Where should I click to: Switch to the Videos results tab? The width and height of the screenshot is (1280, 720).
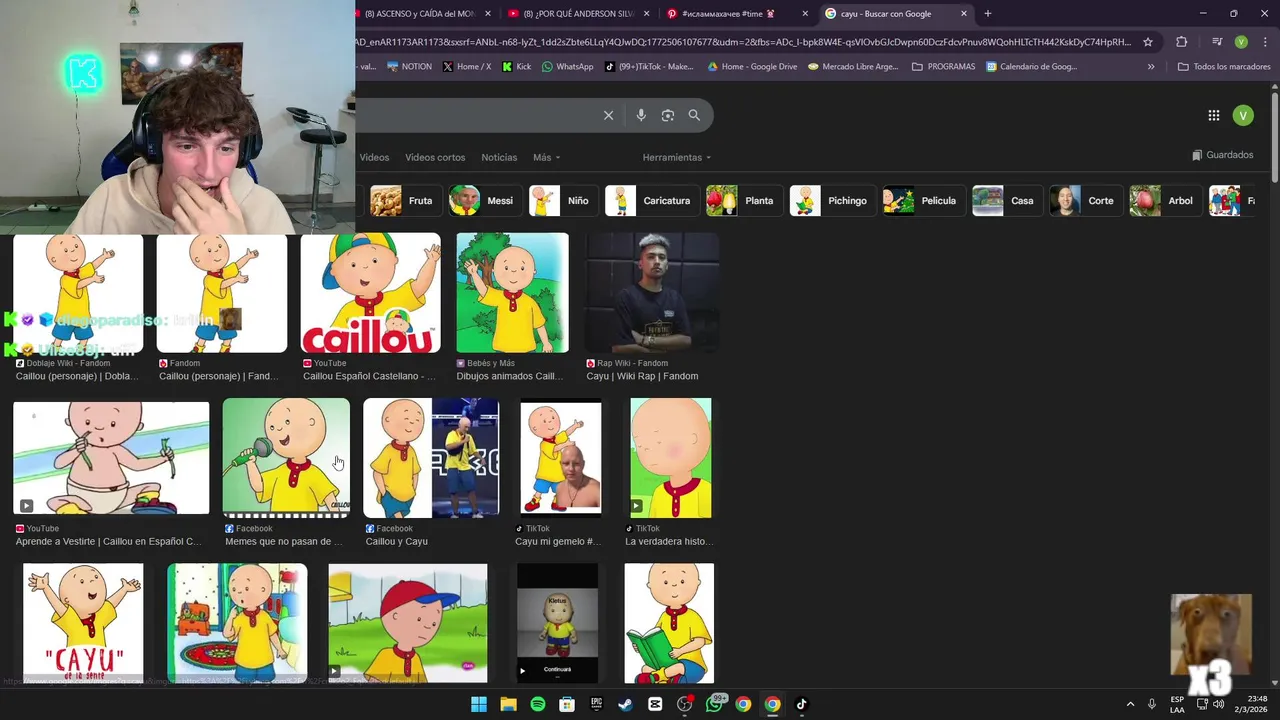[374, 157]
